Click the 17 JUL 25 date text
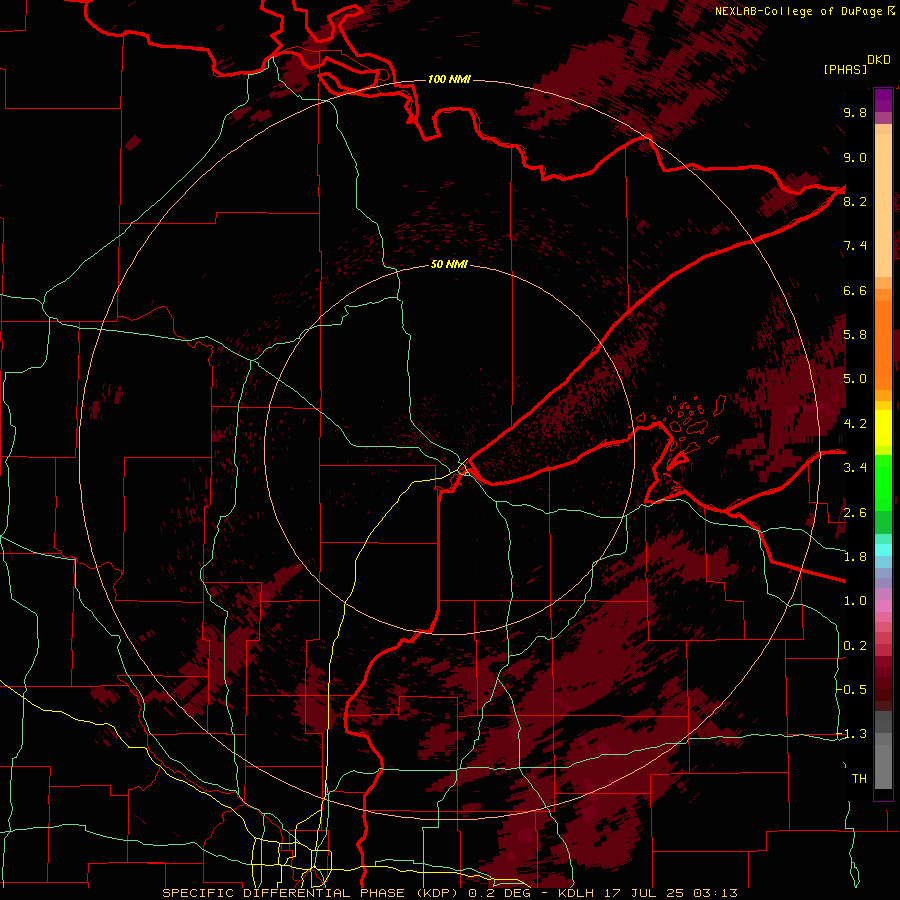900x900 pixels. (645, 893)
